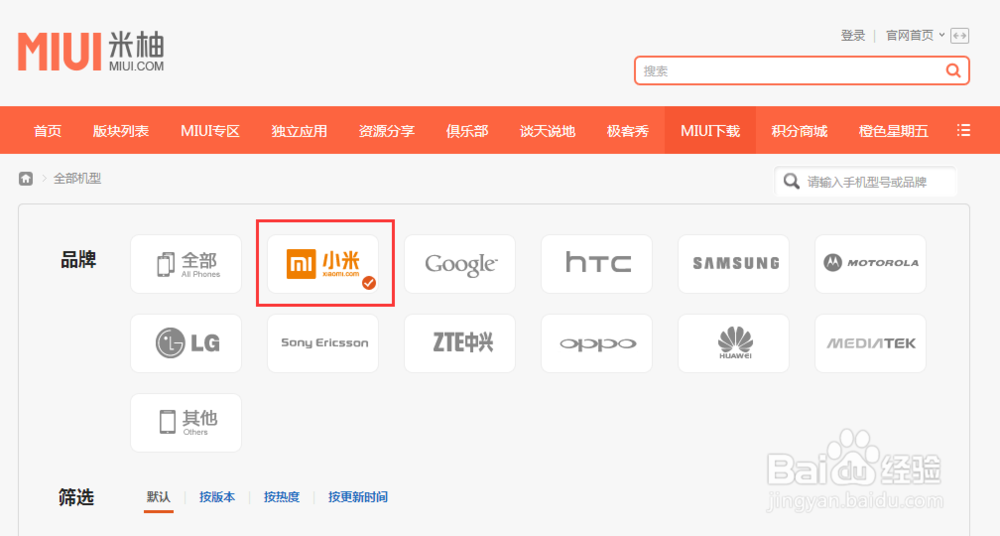Click the width toggle icon beside 官网首页
The height and width of the screenshot is (536, 1000).
(x=959, y=36)
